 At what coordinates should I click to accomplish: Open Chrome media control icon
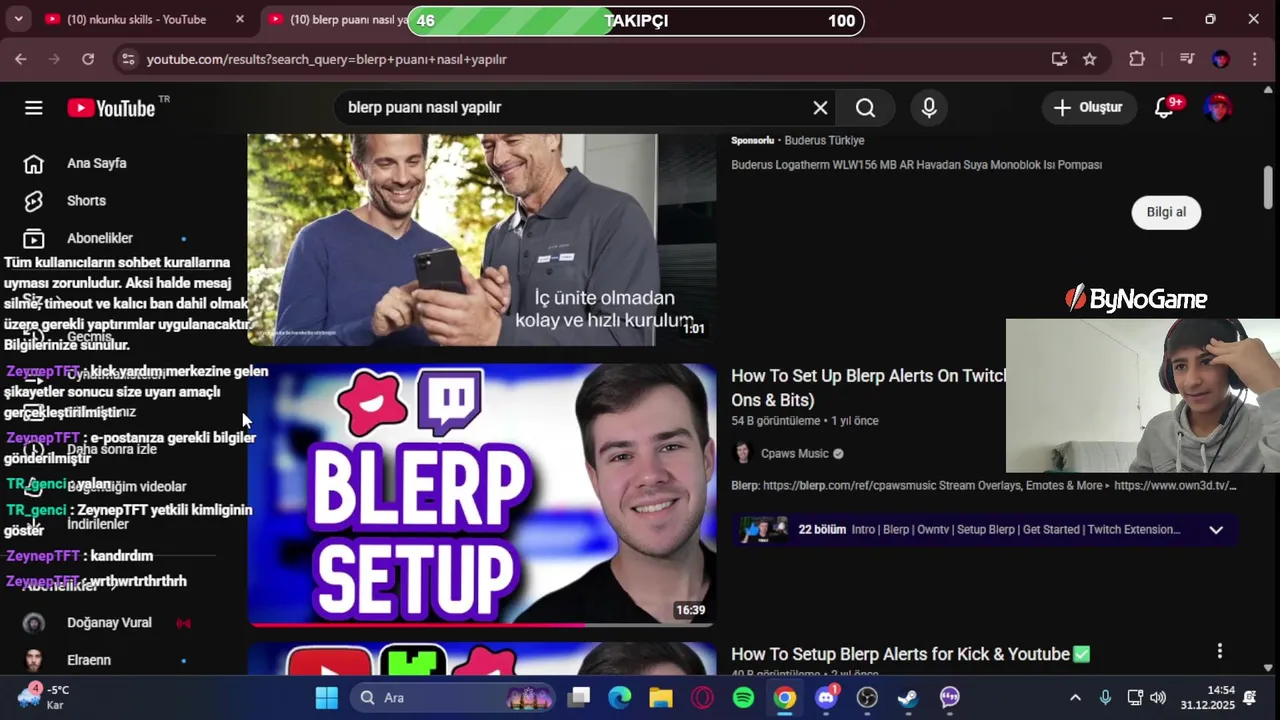tap(1187, 59)
